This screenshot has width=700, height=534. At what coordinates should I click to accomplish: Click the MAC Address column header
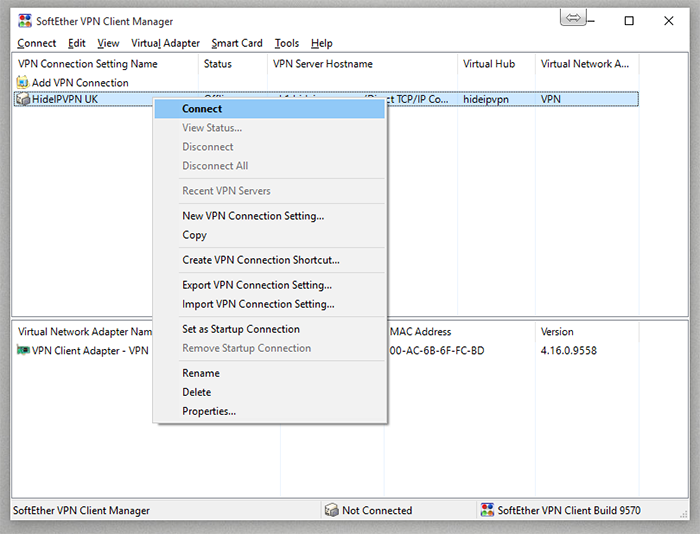coord(460,332)
